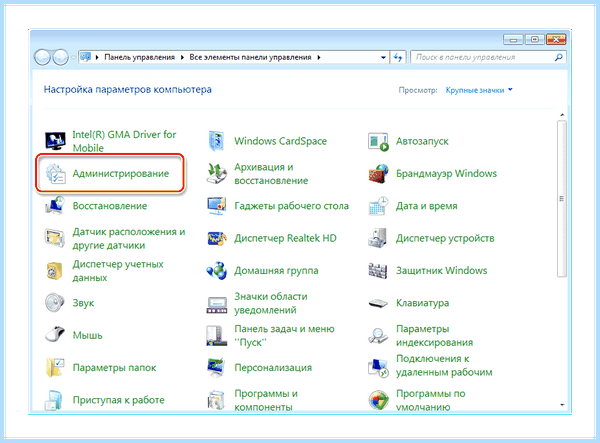Expand arrow after Панель управления breadcrumb
The height and width of the screenshot is (443, 600).
pos(182,57)
